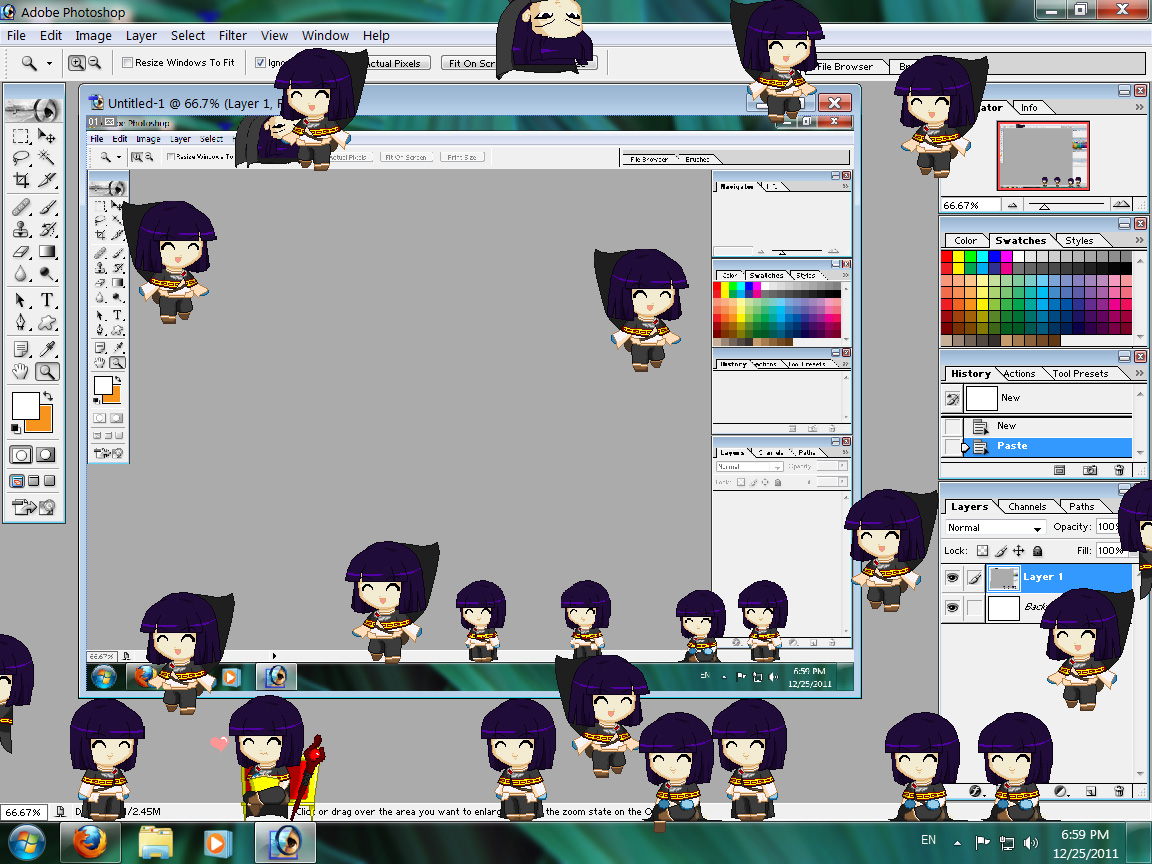This screenshot has width=1152, height=864.
Task: Toggle Lock all padlock icon
Action: [1037, 550]
